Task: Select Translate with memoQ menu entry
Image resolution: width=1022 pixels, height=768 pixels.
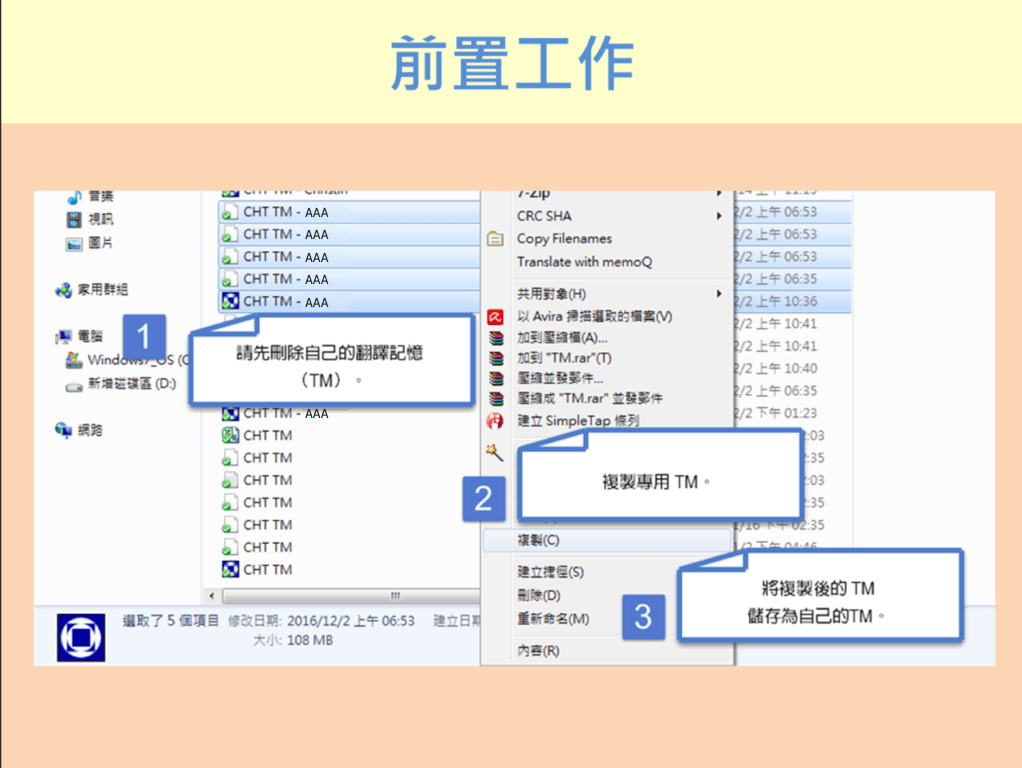Action: point(584,262)
